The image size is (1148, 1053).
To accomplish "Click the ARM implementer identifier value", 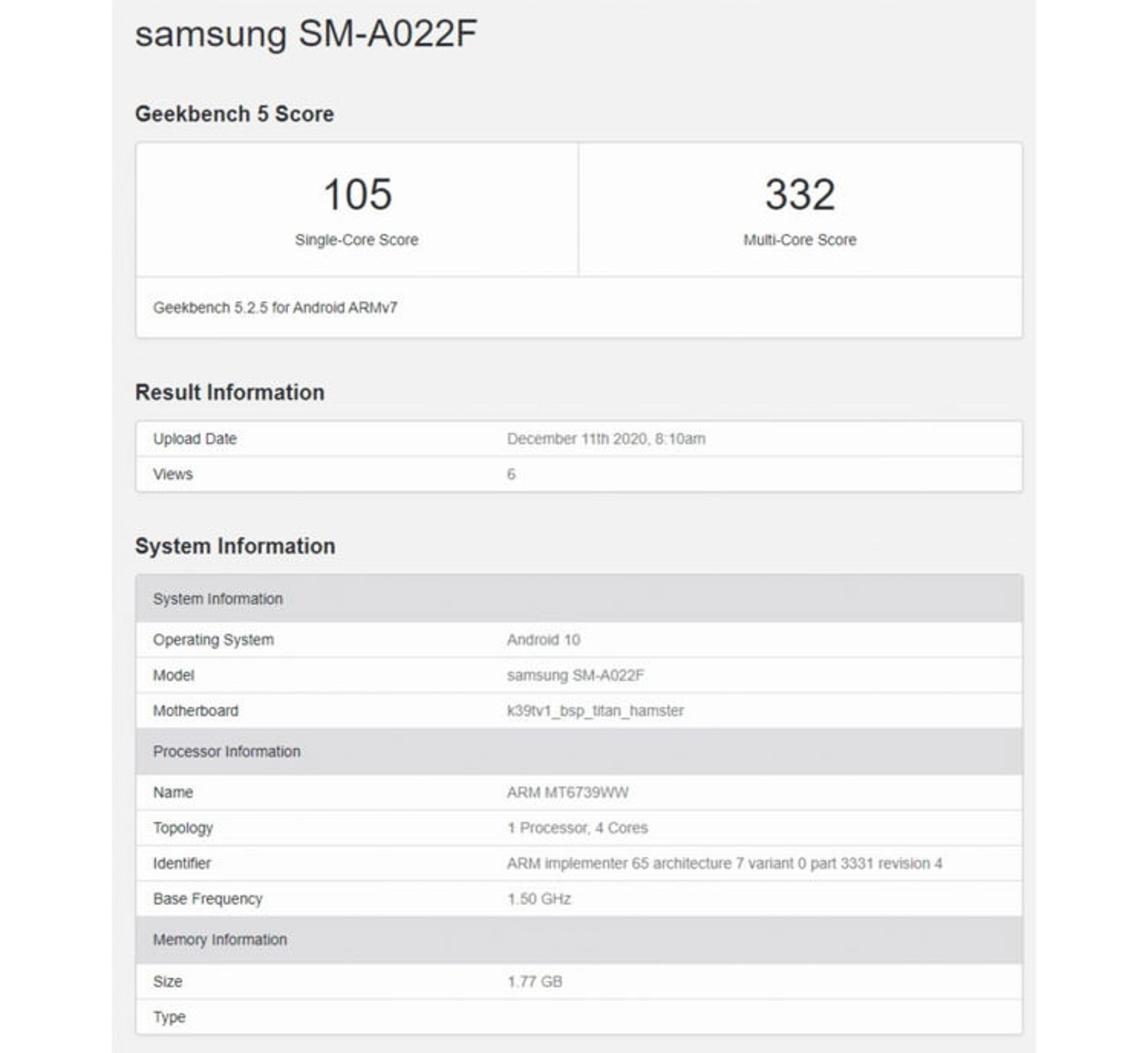I will click(724, 863).
